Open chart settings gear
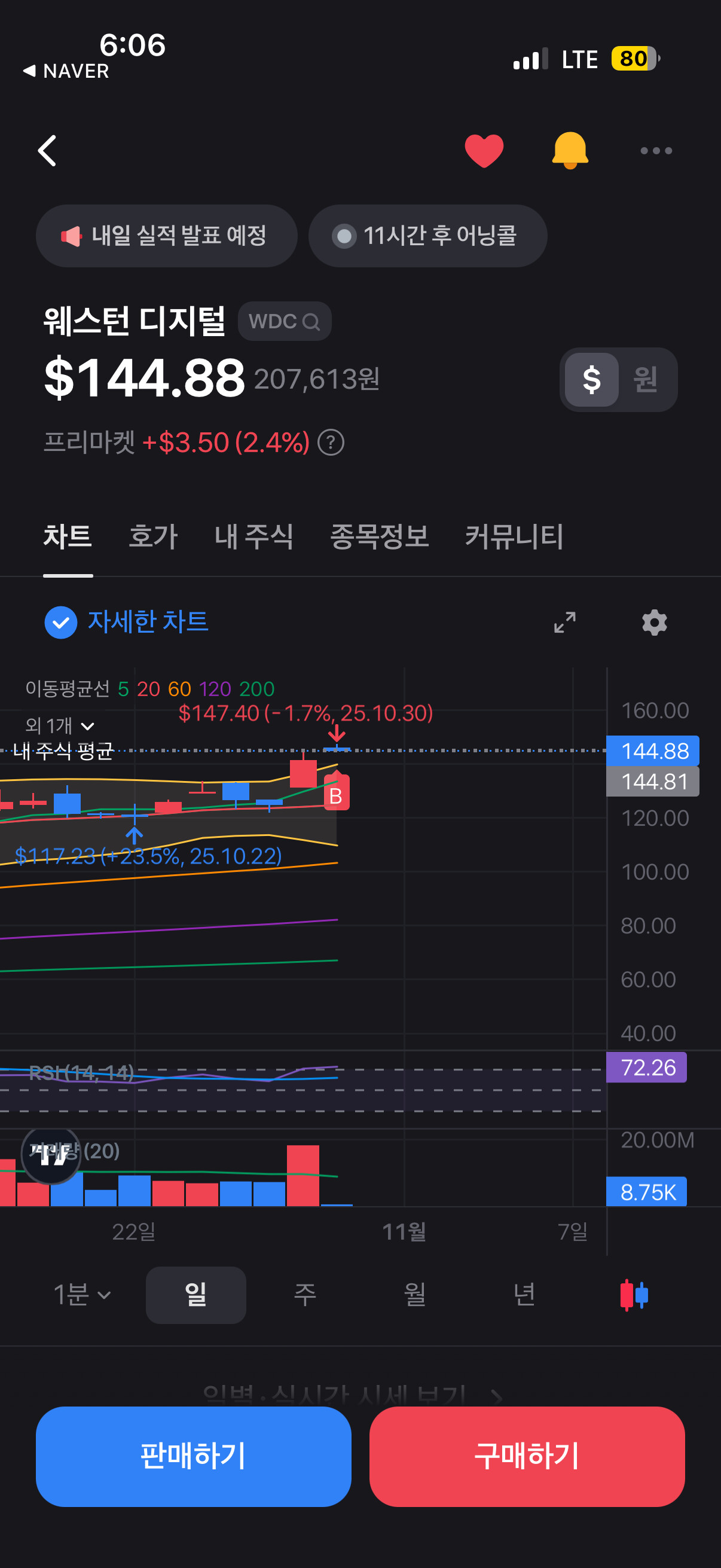The width and height of the screenshot is (721, 1568). pyautogui.click(x=655, y=622)
